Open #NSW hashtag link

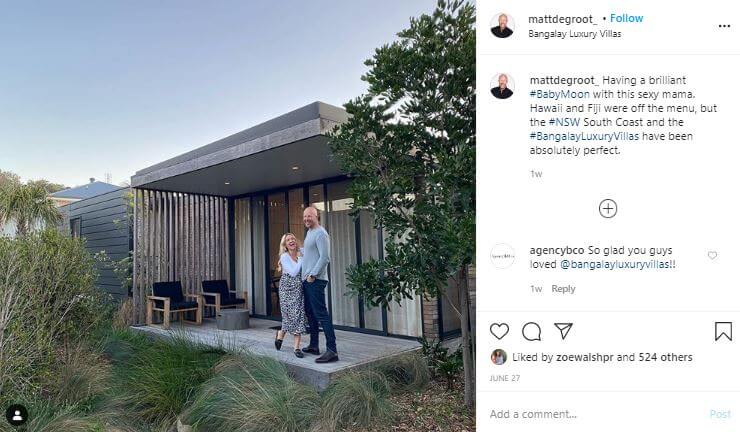[564, 122]
